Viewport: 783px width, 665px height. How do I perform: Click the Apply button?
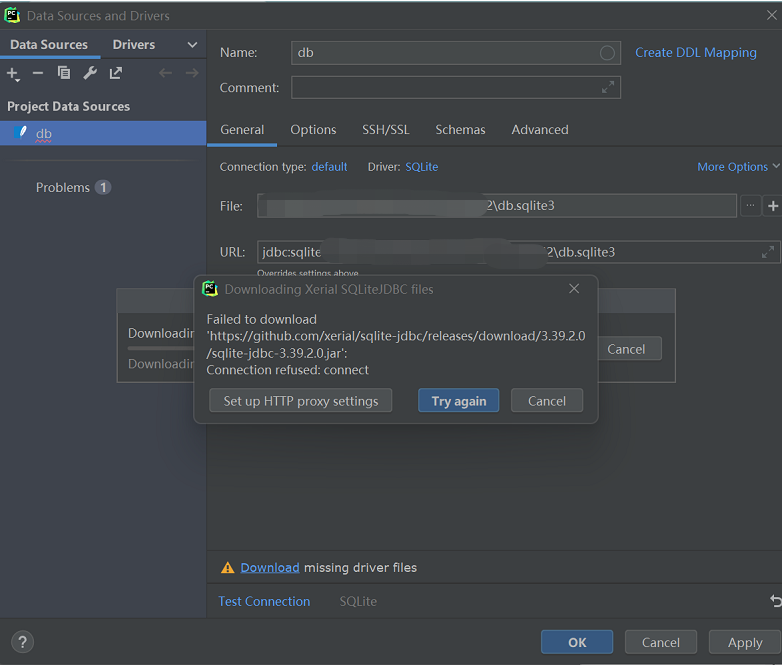(745, 642)
